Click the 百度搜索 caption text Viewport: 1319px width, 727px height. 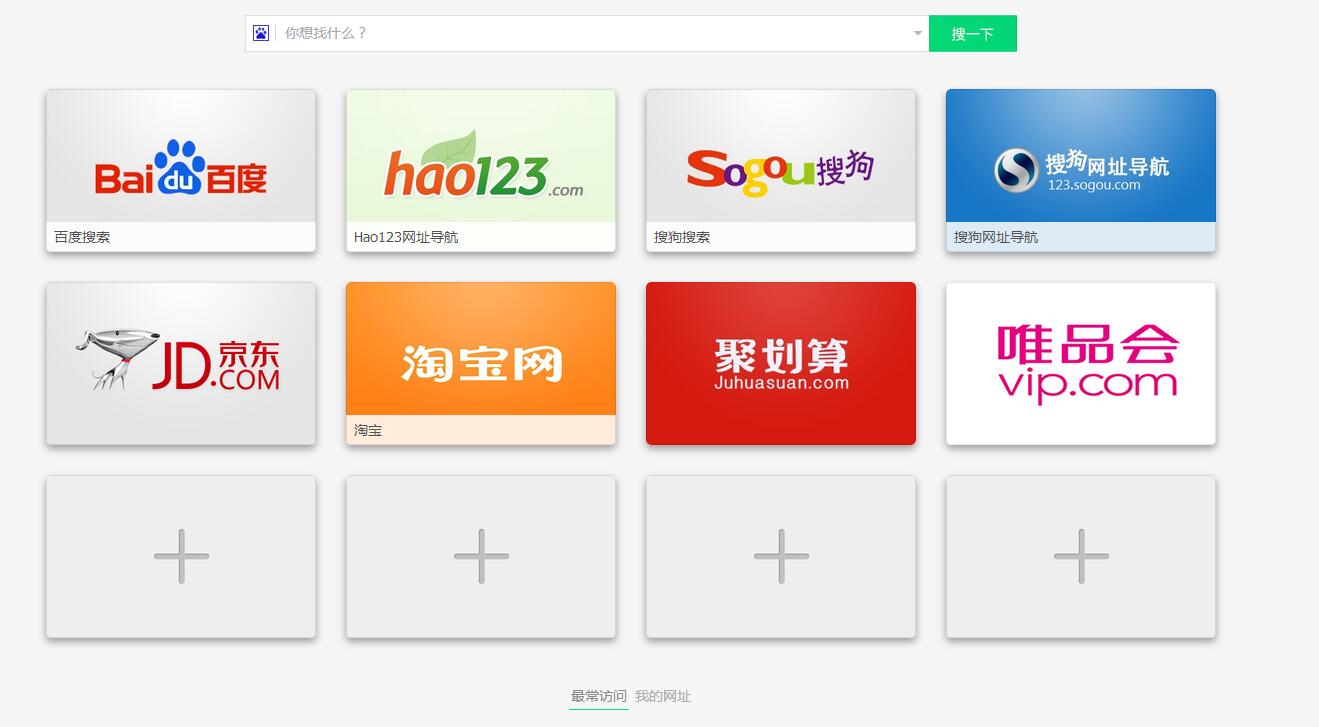(x=82, y=237)
